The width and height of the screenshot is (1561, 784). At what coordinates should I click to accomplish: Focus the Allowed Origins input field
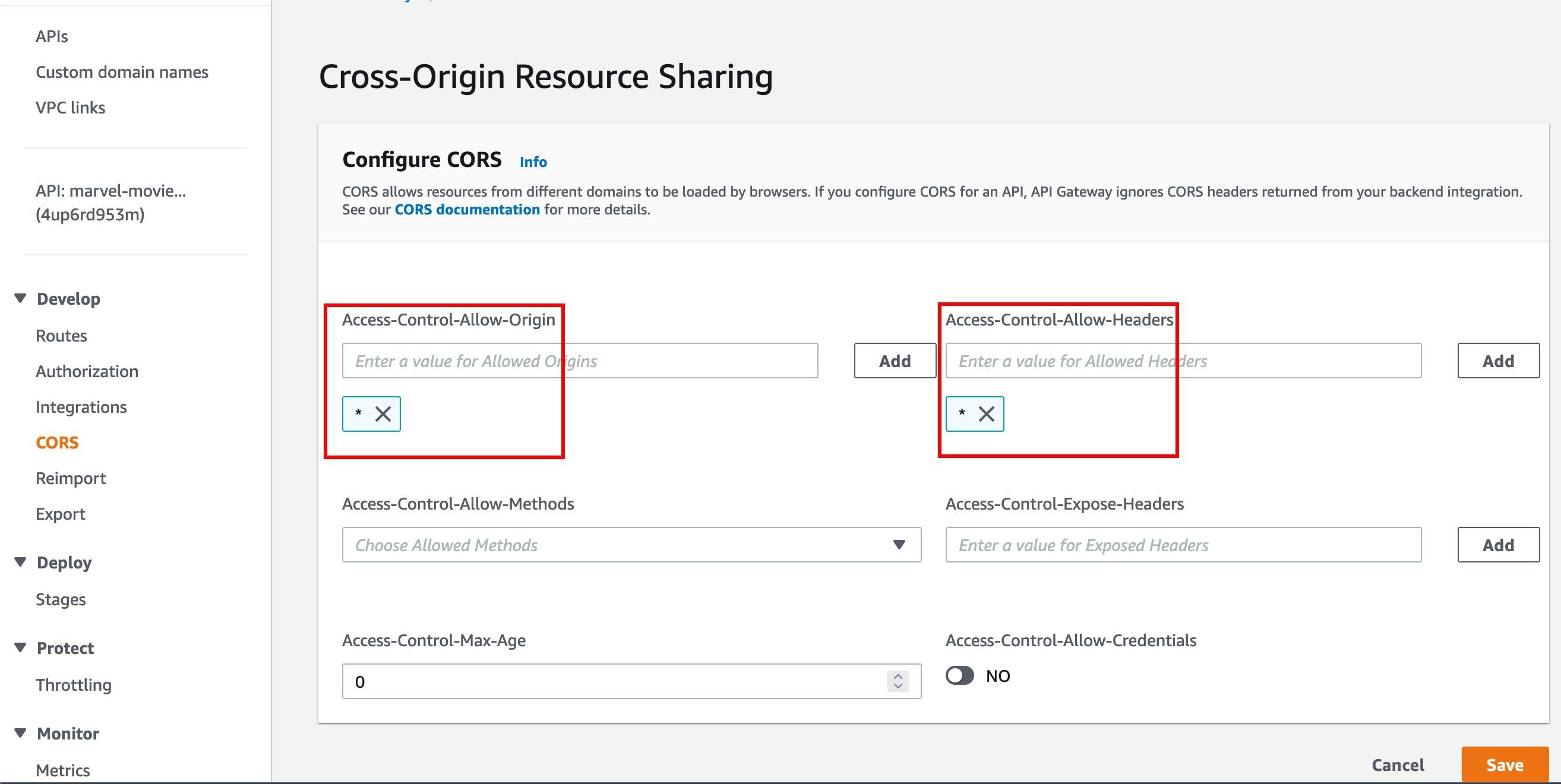580,361
